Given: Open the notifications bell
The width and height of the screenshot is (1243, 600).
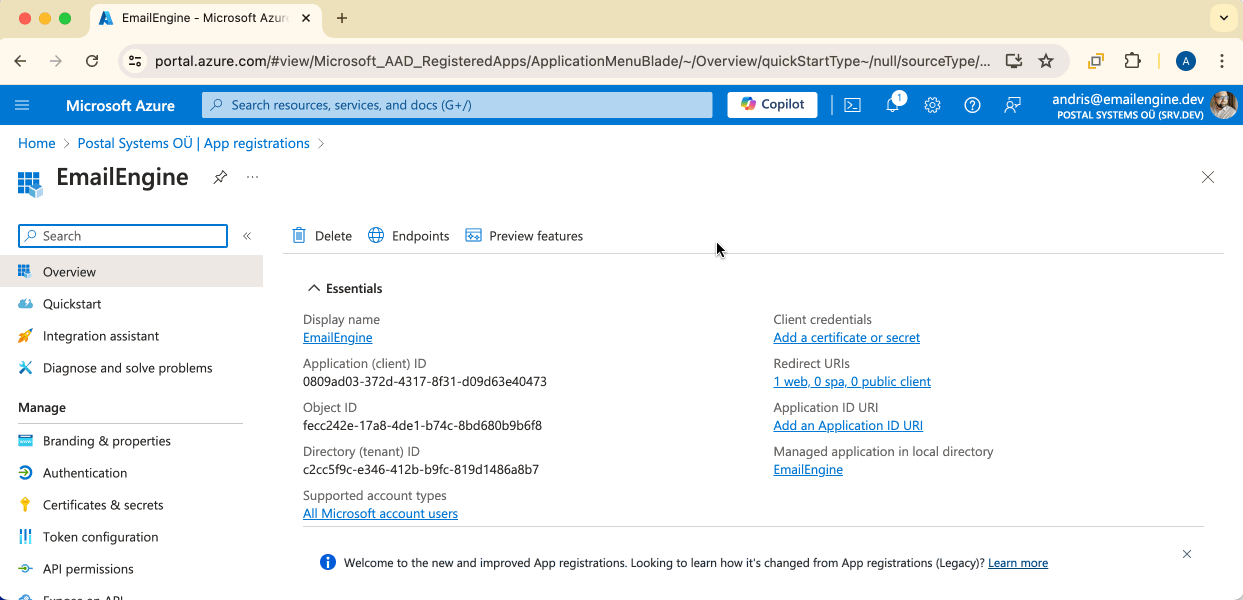Looking at the screenshot, I should coord(892,104).
